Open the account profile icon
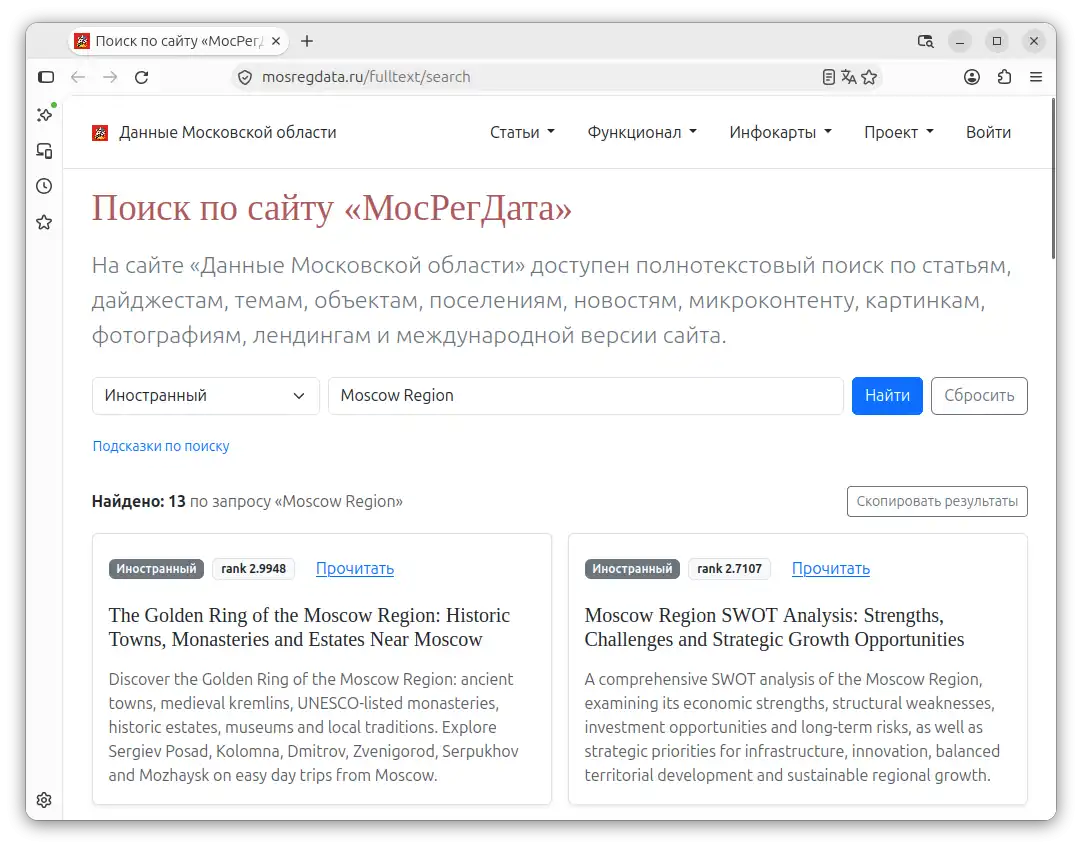 pyautogui.click(x=972, y=77)
